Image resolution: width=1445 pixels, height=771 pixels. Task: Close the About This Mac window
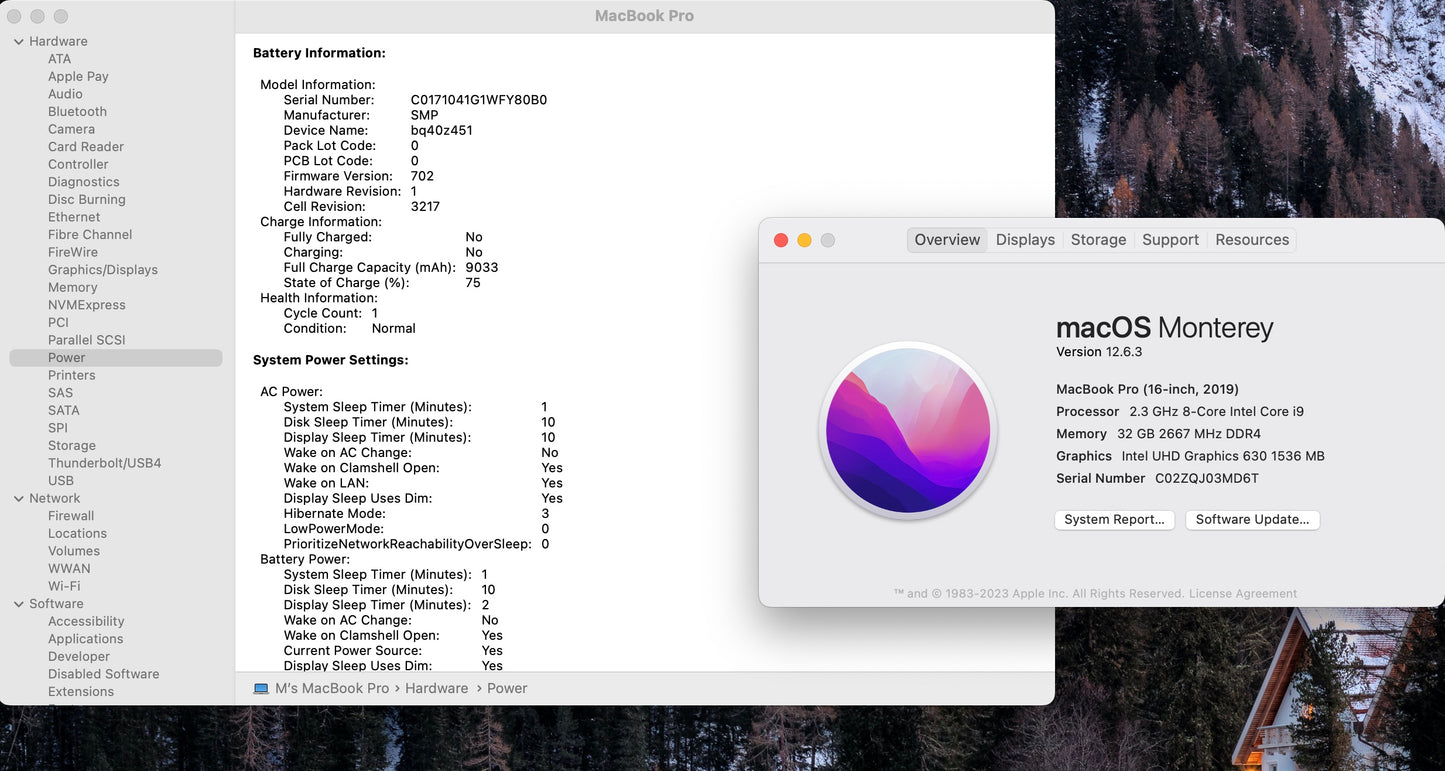pyautogui.click(x=781, y=240)
